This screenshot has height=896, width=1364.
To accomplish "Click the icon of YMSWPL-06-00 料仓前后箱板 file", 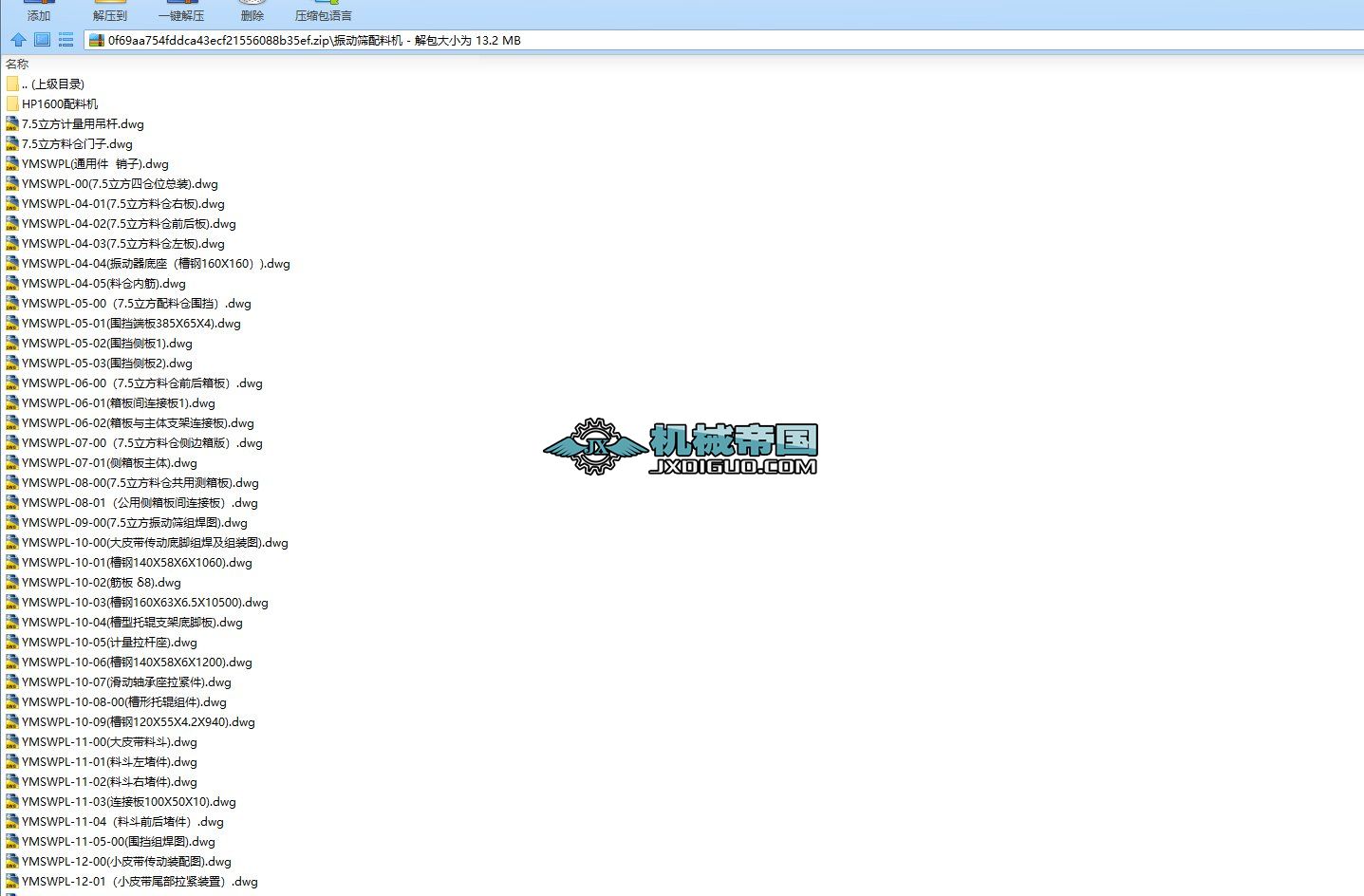I will (12, 383).
